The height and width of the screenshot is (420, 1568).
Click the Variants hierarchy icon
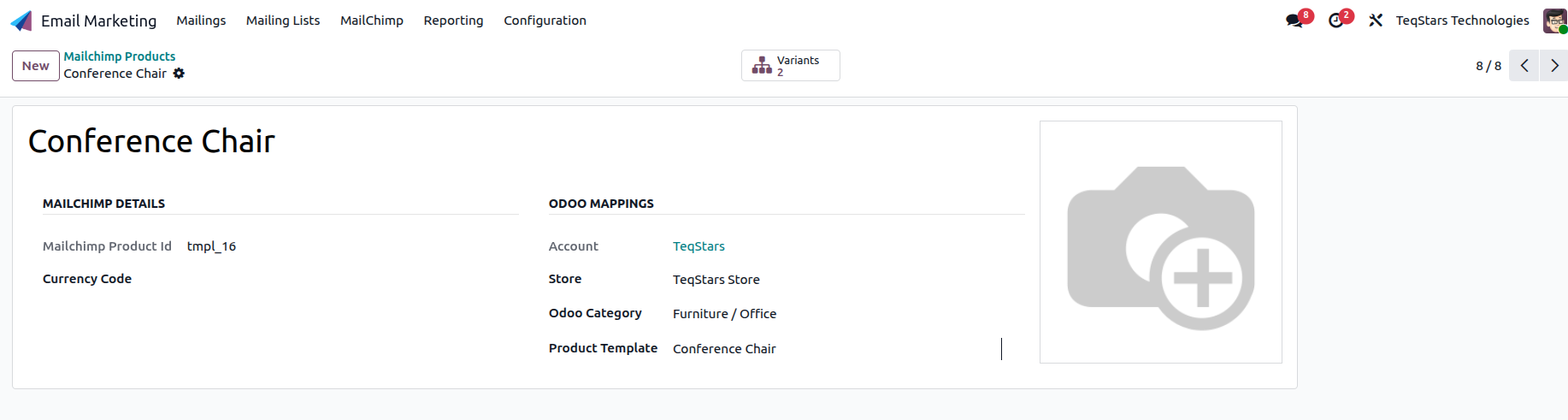tap(762, 66)
